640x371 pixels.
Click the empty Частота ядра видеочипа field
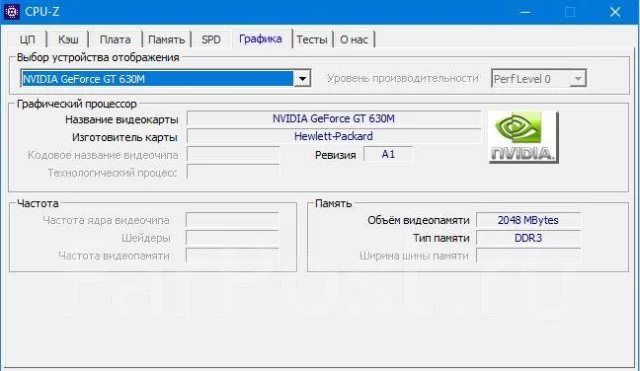pos(232,220)
